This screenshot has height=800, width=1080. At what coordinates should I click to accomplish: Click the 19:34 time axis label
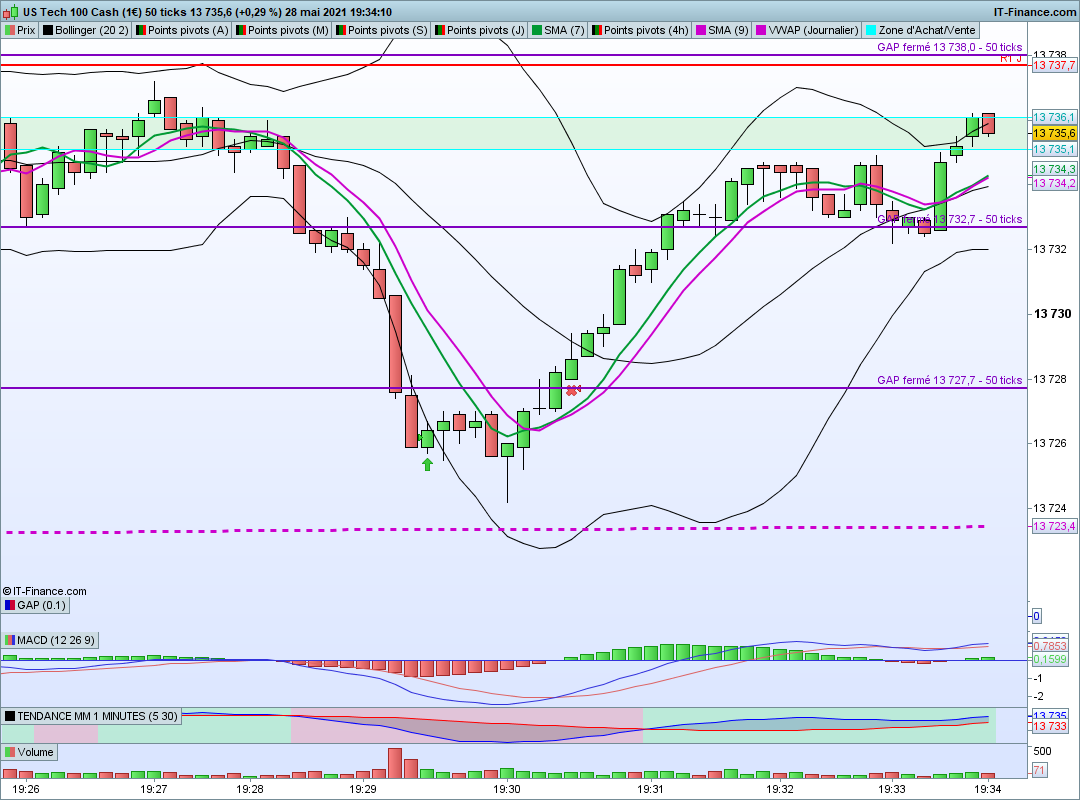987,789
